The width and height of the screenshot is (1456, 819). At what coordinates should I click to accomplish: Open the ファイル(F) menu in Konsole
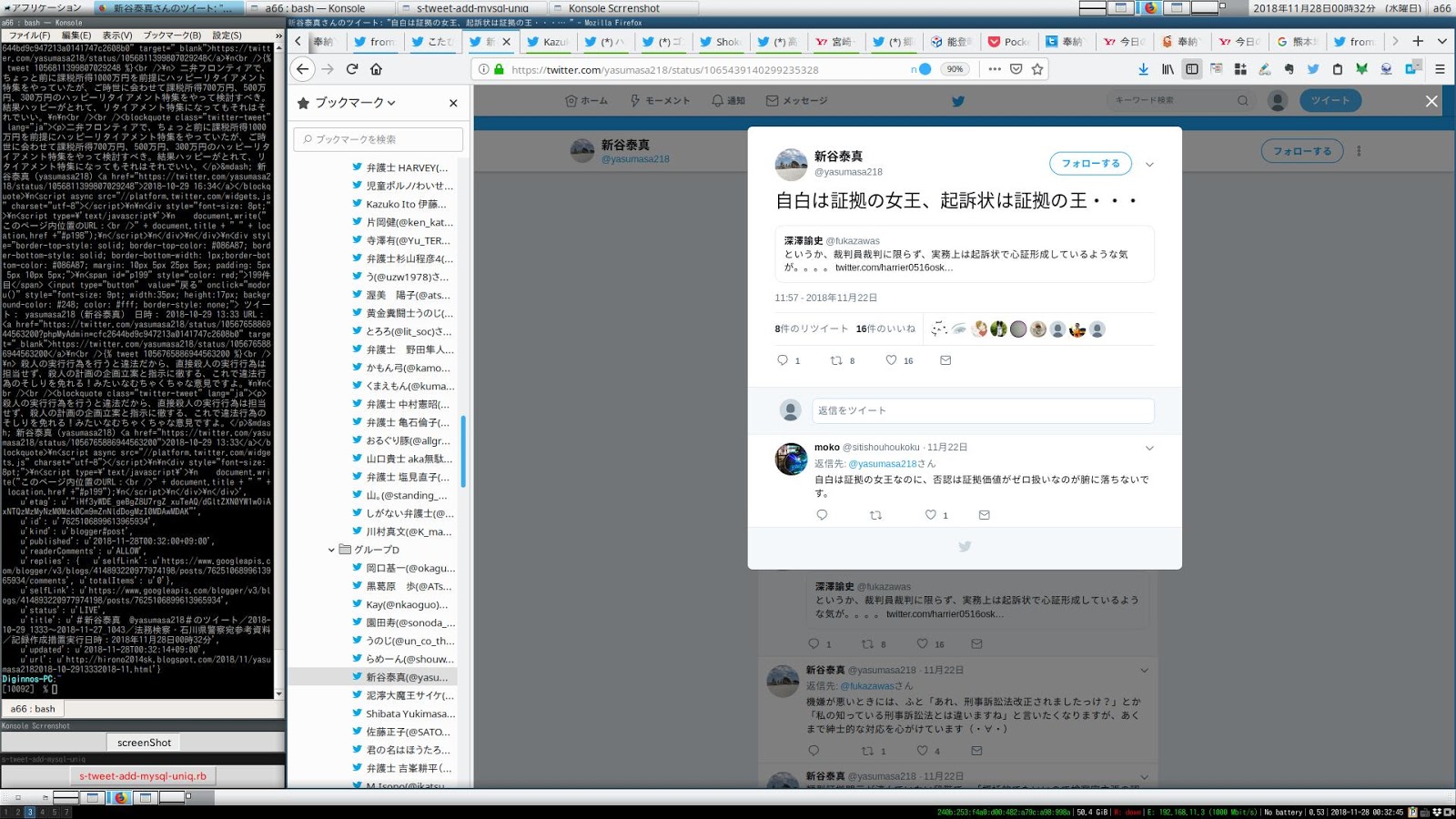tap(30, 35)
